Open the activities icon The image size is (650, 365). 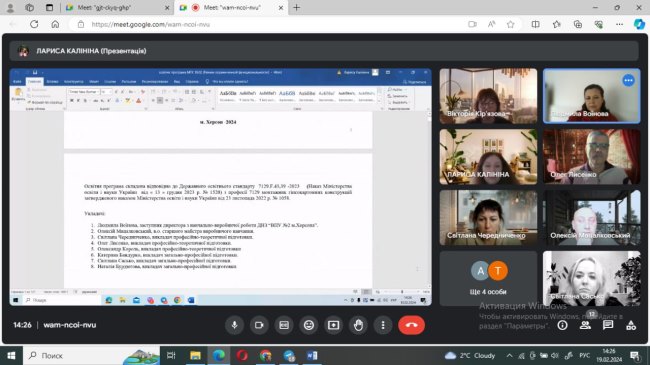point(631,325)
